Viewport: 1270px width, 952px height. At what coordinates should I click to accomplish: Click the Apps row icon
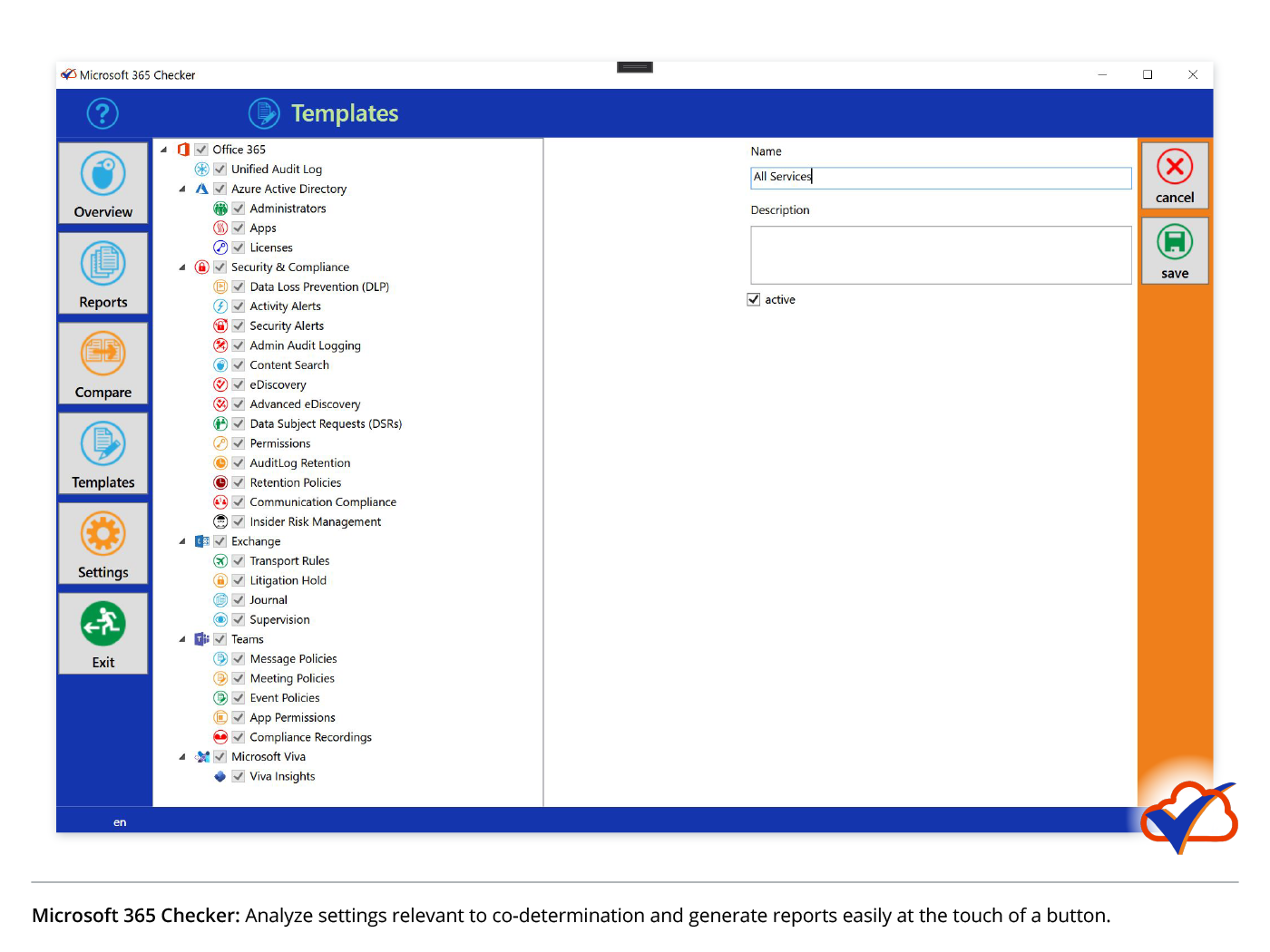[x=220, y=228]
